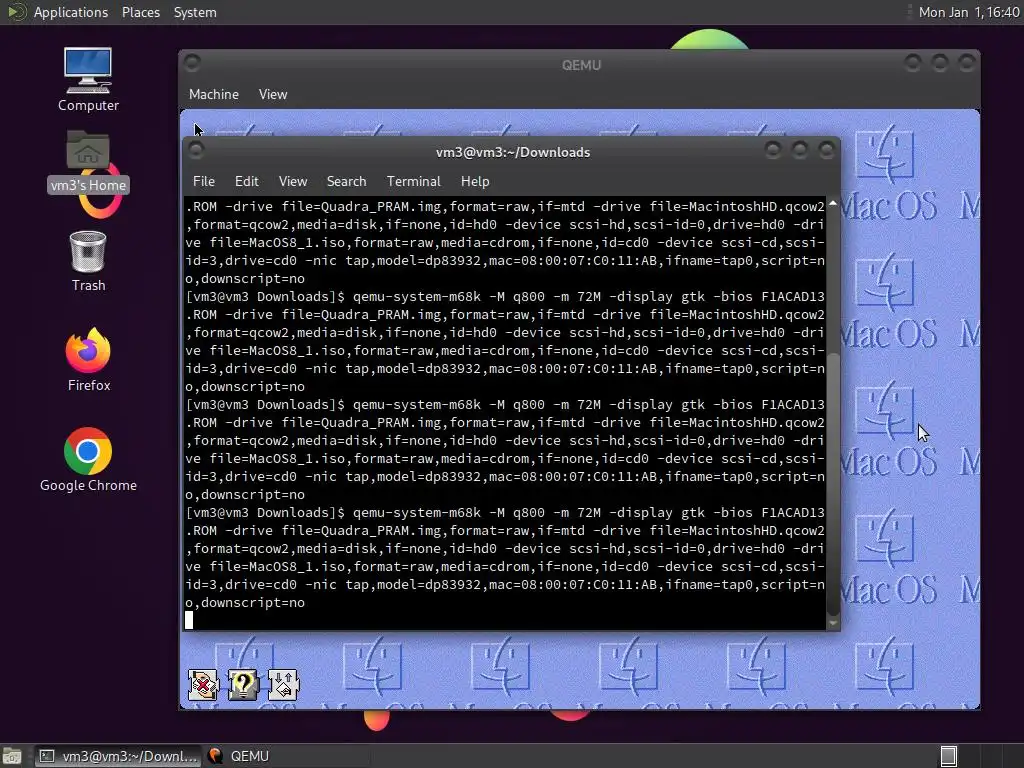The image size is (1024, 768).
Task: Click the show-desktop icon in bottom panel
Action: pyautogui.click(x=12, y=756)
